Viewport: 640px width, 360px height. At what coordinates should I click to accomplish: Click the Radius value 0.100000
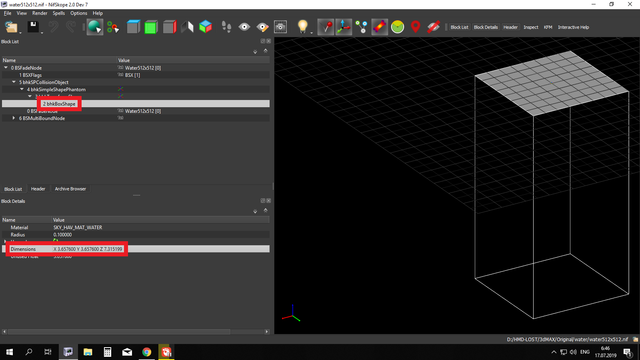coord(62,235)
